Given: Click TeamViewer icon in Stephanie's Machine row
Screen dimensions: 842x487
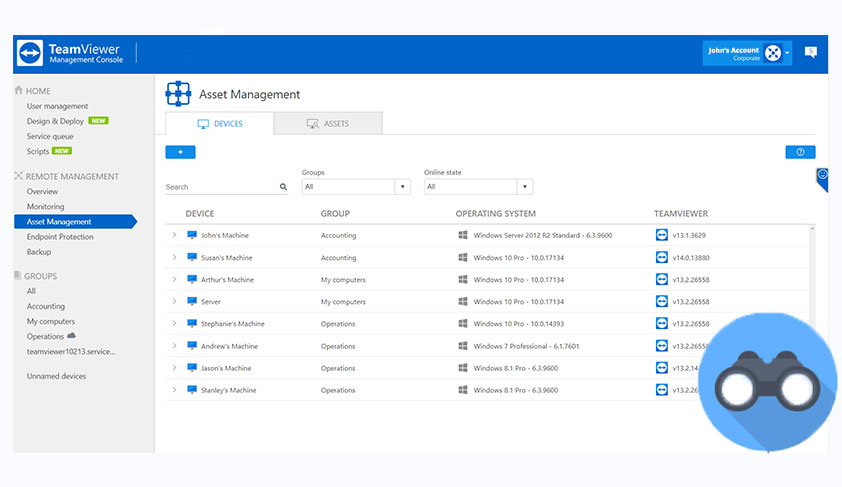Looking at the screenshot, I should click(662, 323).
